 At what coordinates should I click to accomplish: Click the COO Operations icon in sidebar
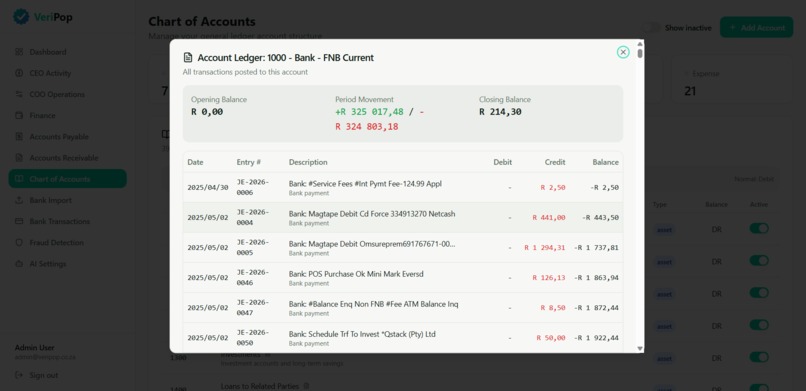19,94
